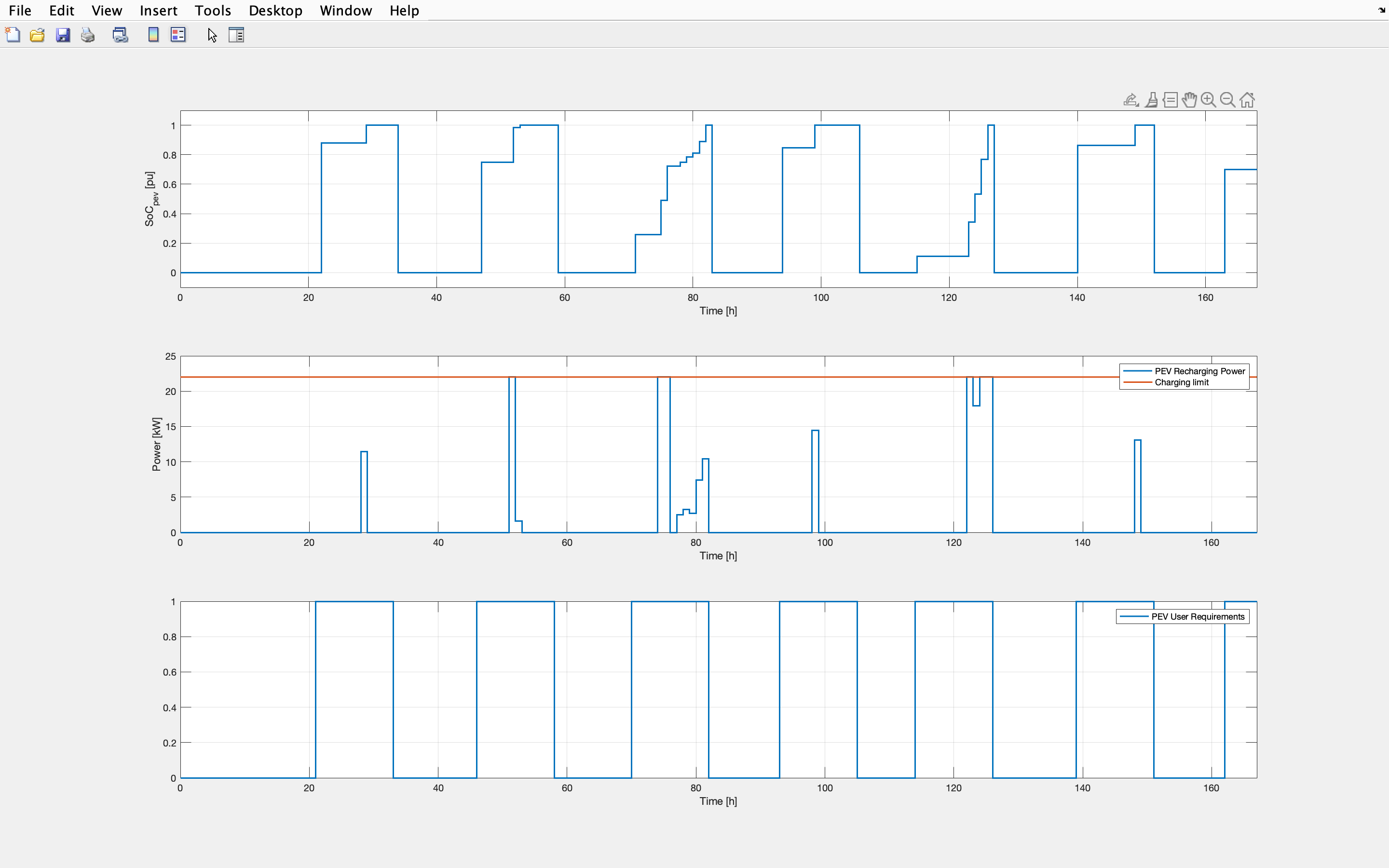Select the 'Time [h]' label under the Power plot
This screenshot has width=1389, height=868.
[x=718, y=556]
